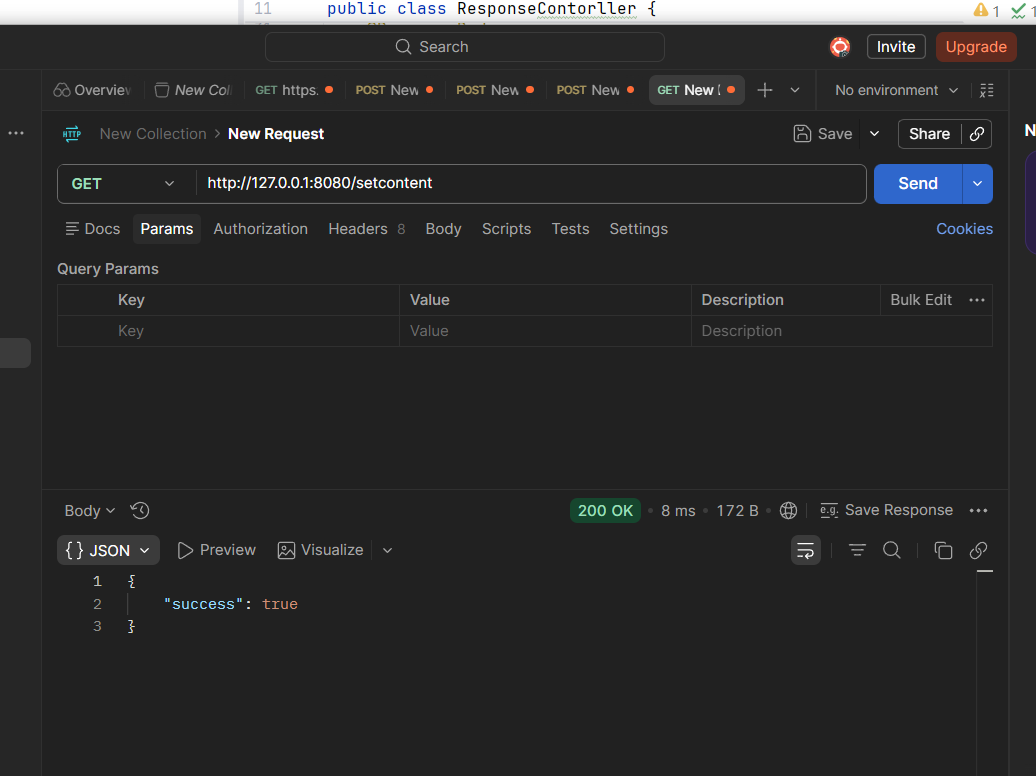Click the Upgrade button
The height and width of the screenshot is (776, 1036).
976,47
